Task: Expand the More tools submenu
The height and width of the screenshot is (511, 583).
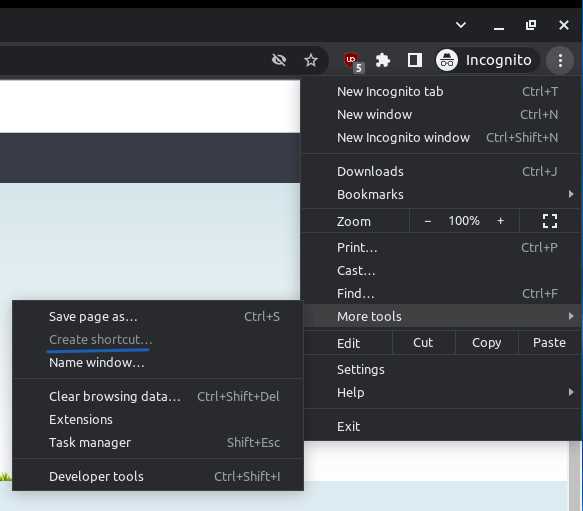Action: (x=442, y=316)
